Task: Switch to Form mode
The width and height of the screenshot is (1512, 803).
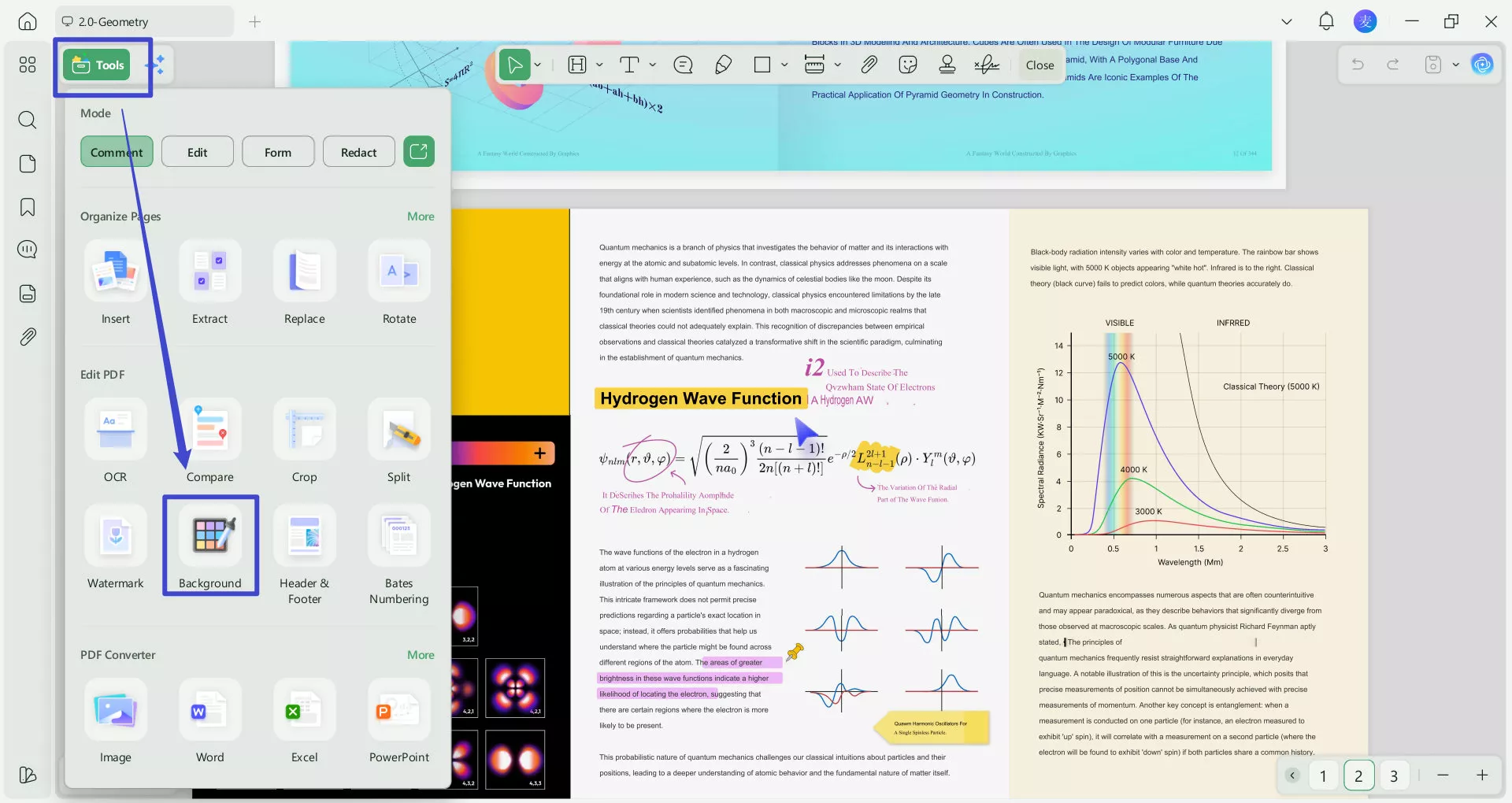Action: tap(278, 152)
